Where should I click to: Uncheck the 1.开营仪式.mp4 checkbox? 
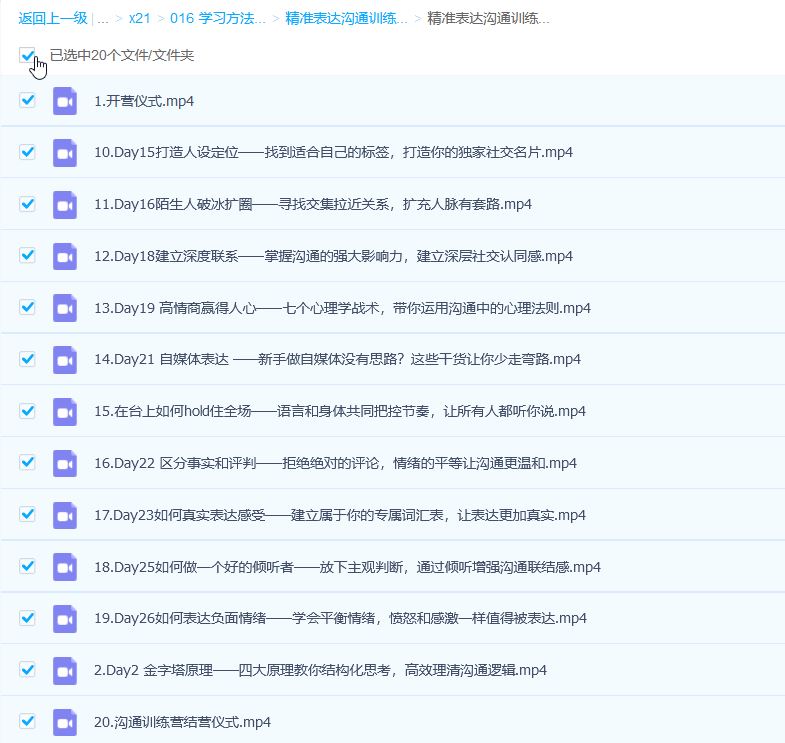click(27, 100)
